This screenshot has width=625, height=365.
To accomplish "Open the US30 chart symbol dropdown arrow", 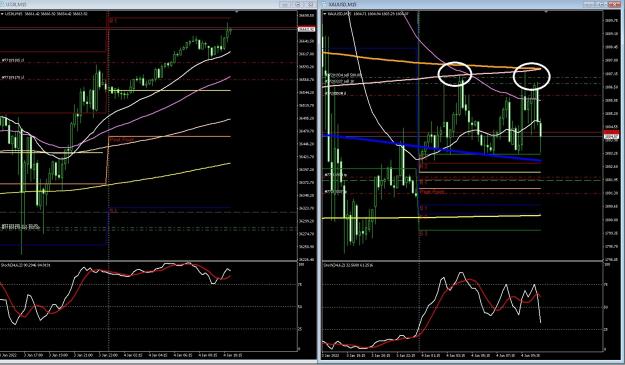I will tap(2, 14).
